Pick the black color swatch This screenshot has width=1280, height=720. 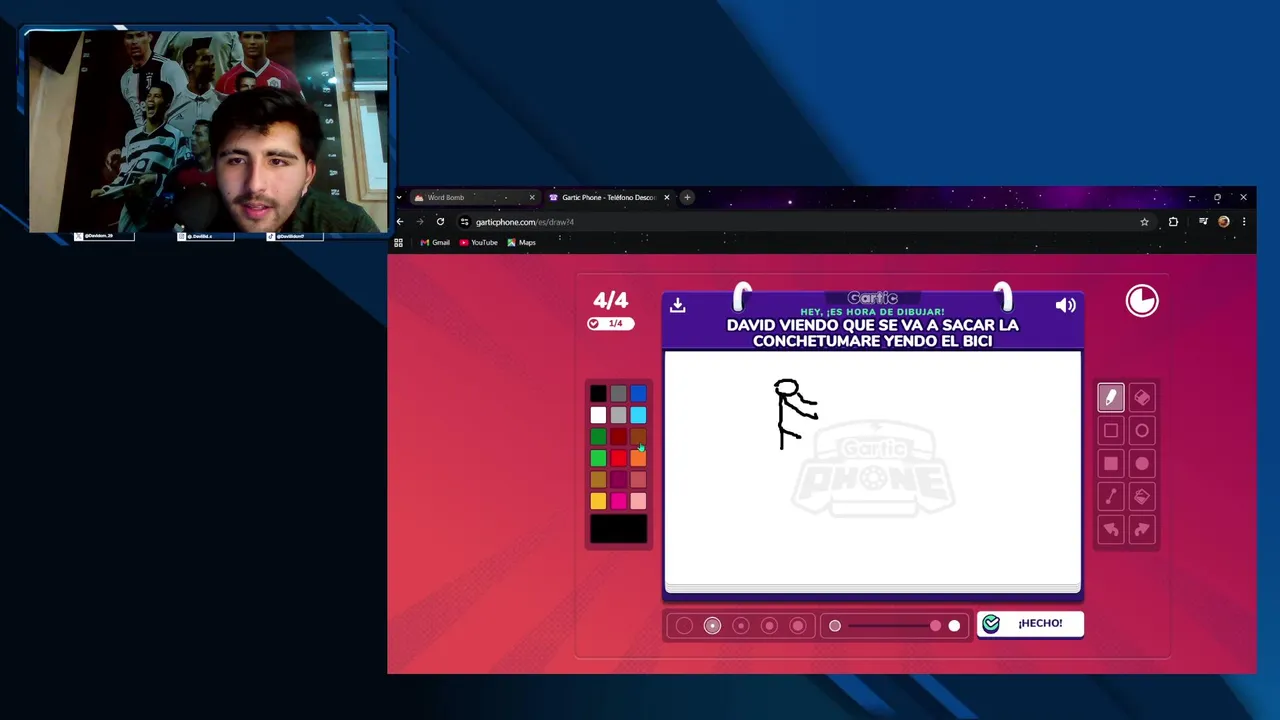click(598, 394)
